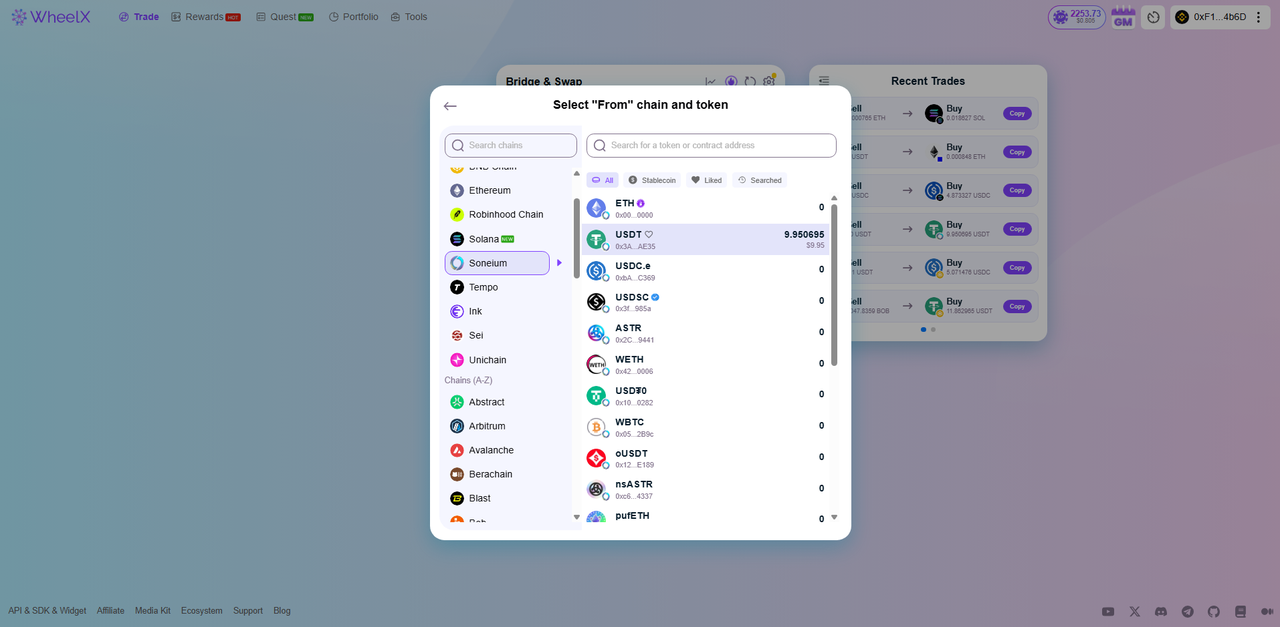
Task: Open Telegram icon in footer
Action: click(1187, 611)
